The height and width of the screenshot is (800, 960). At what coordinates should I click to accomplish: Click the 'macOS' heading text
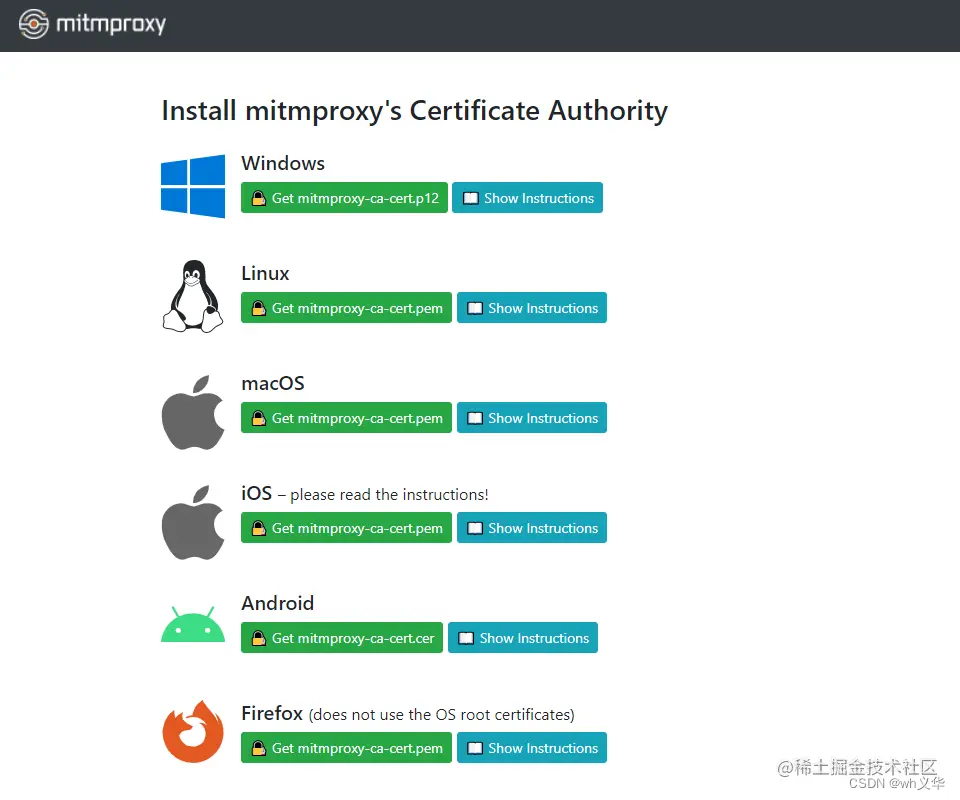coord(272,384)
